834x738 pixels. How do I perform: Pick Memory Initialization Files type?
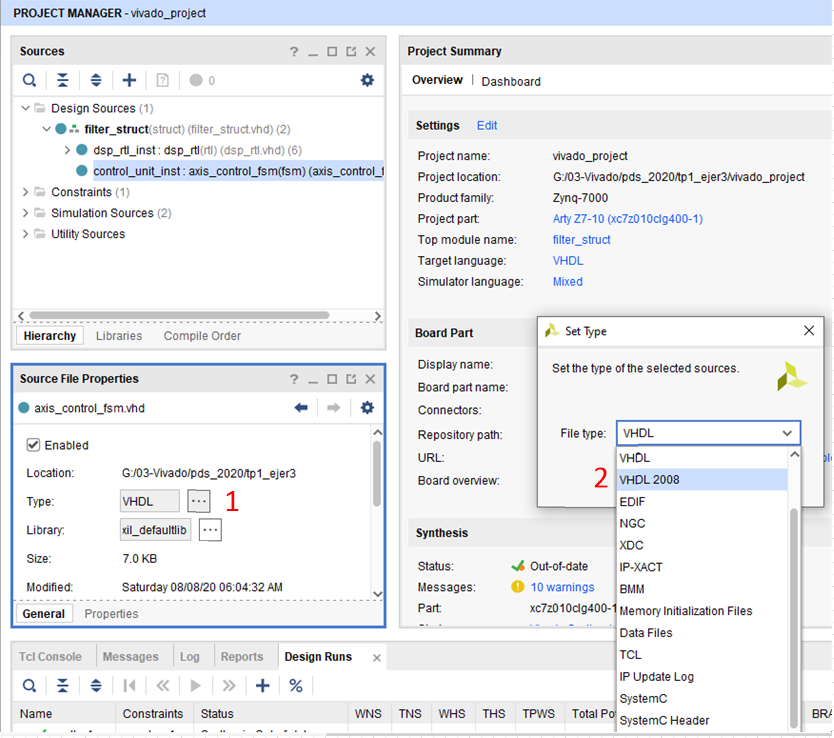(x=702, y=611)
